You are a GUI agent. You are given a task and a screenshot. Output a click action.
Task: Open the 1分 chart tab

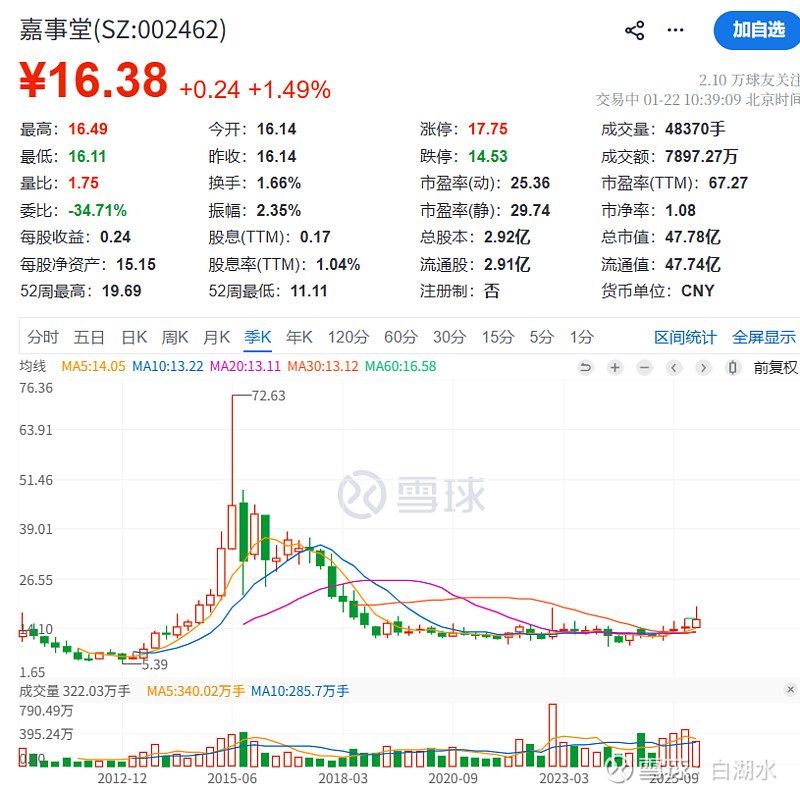(x=582, y=337)
